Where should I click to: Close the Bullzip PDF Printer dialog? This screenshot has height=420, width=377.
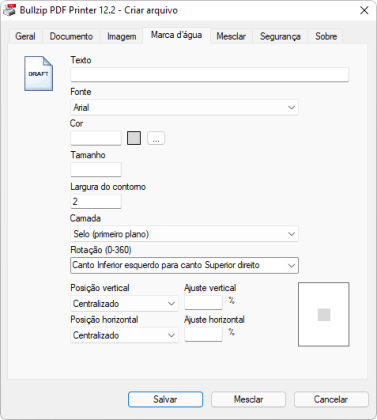tap(364, 10)
